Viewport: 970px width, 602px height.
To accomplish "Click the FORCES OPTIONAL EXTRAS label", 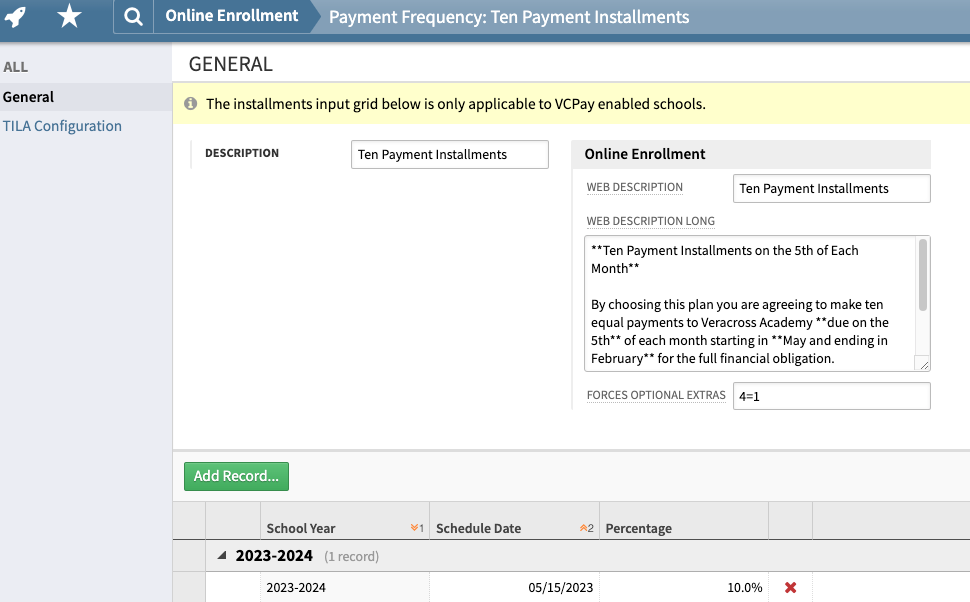I will 656,395.
